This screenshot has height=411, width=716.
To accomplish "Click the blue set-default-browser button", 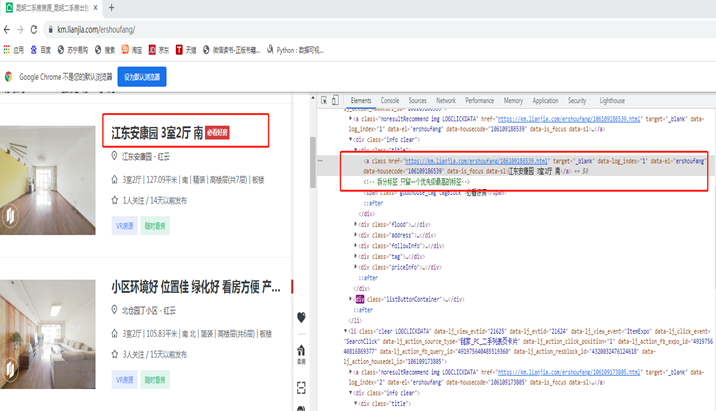I will pyautogui.click(x=142, y=77).
